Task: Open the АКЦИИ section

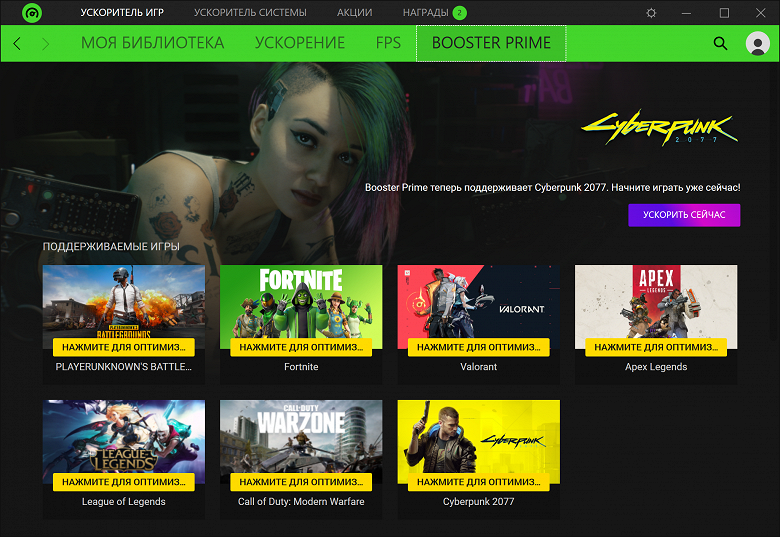Action: click(x=355, y=12)
